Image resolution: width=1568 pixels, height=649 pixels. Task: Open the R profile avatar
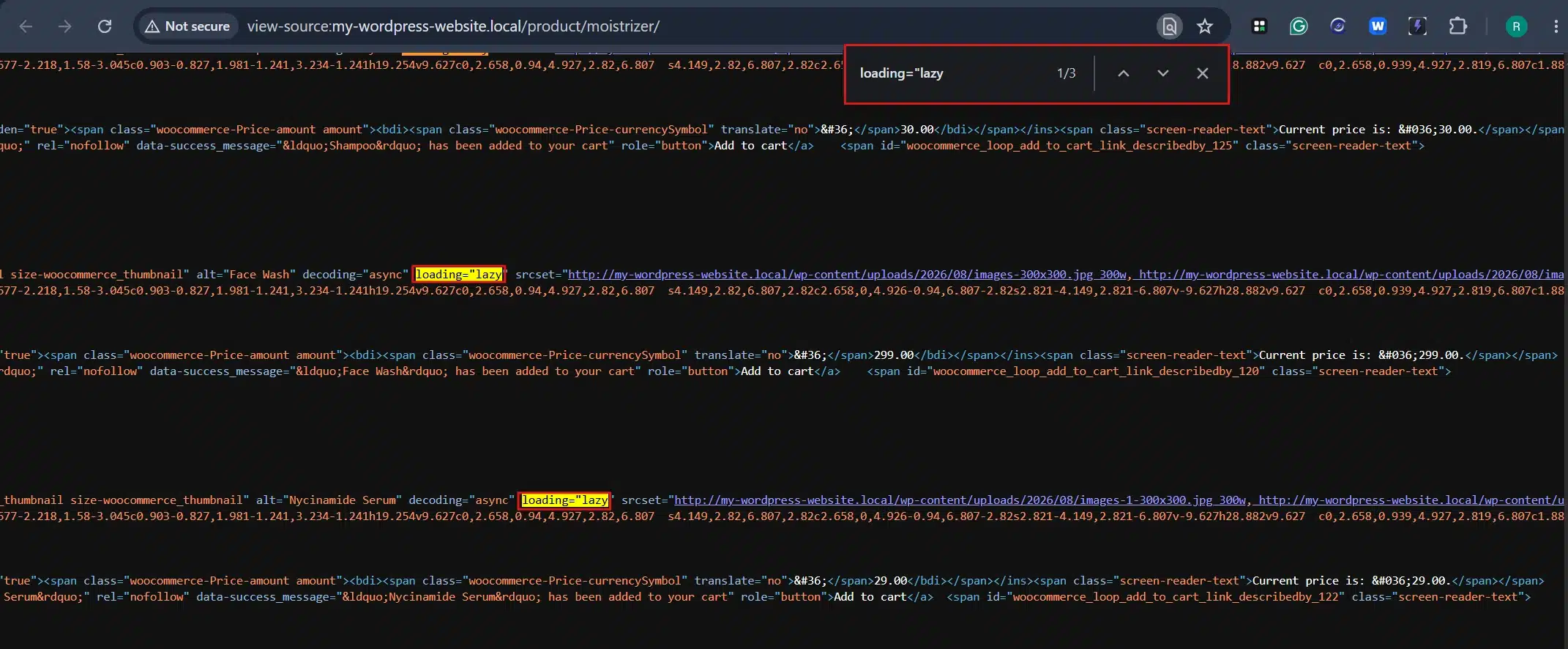1516,26
